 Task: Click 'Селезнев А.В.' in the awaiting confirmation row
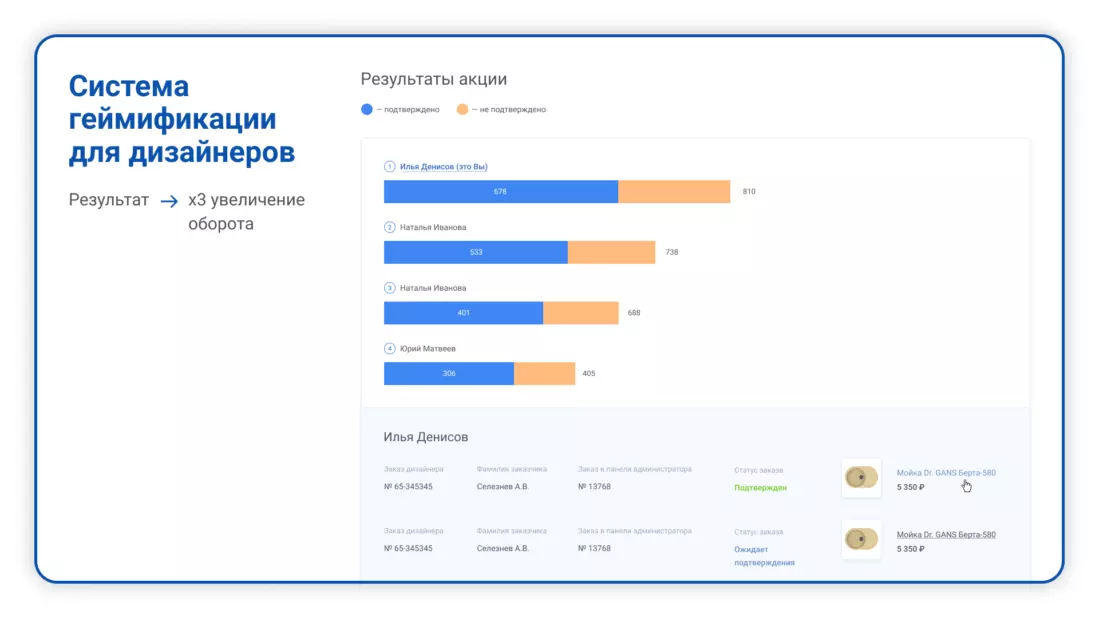[503, 548]
